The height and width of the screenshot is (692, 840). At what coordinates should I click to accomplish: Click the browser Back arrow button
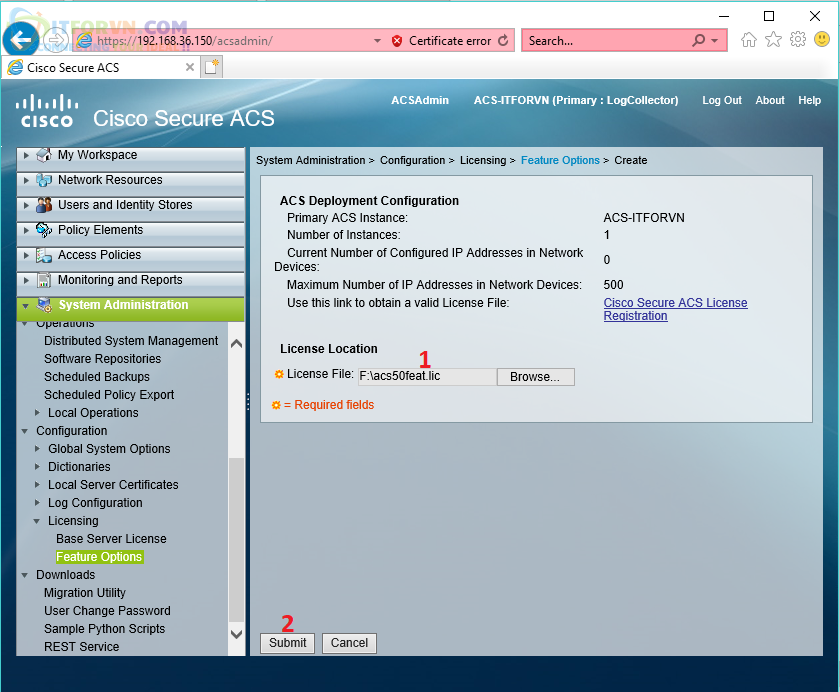click(x=20, y=41)
